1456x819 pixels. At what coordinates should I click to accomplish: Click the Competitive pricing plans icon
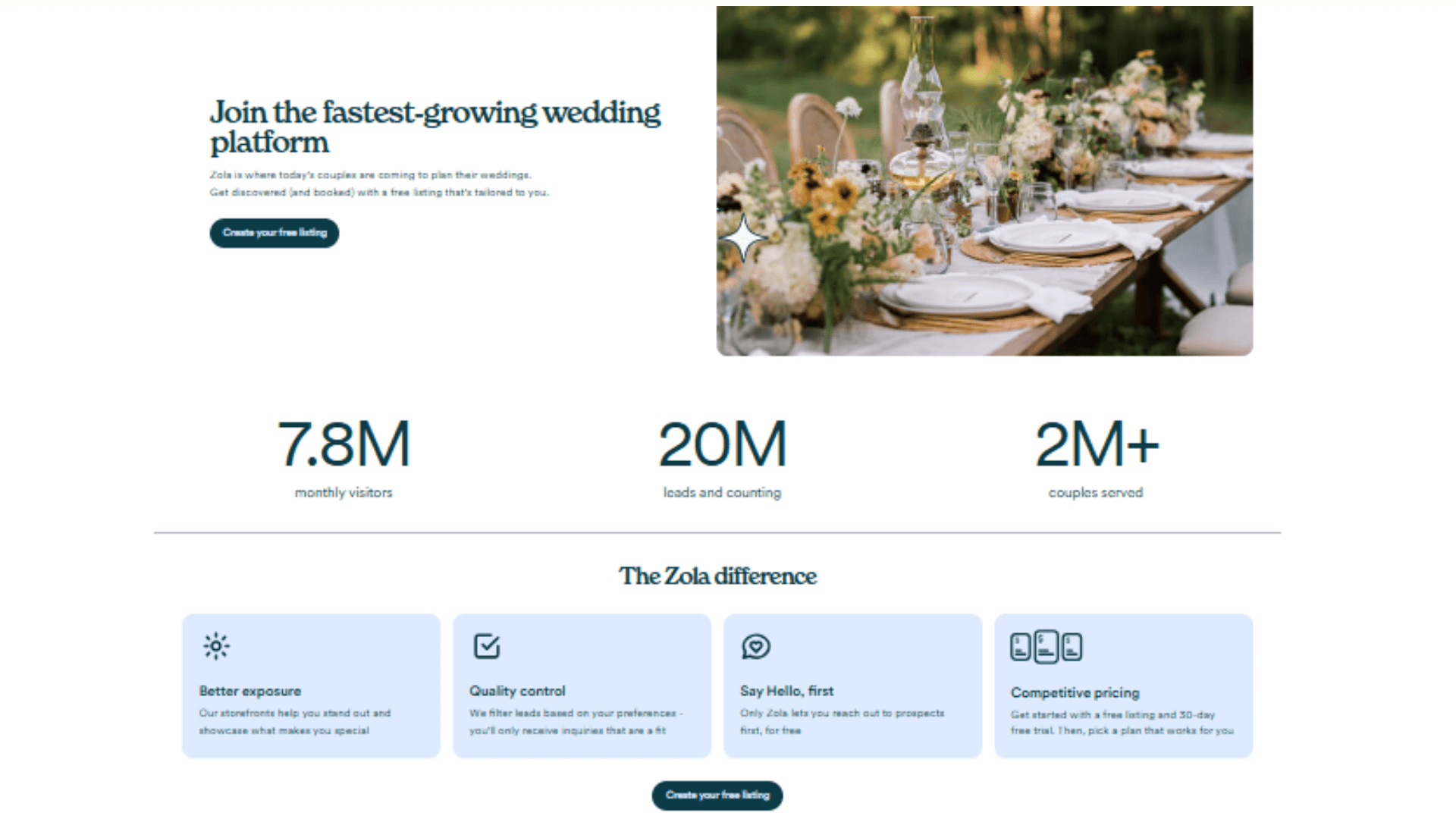click(1045, 647)
